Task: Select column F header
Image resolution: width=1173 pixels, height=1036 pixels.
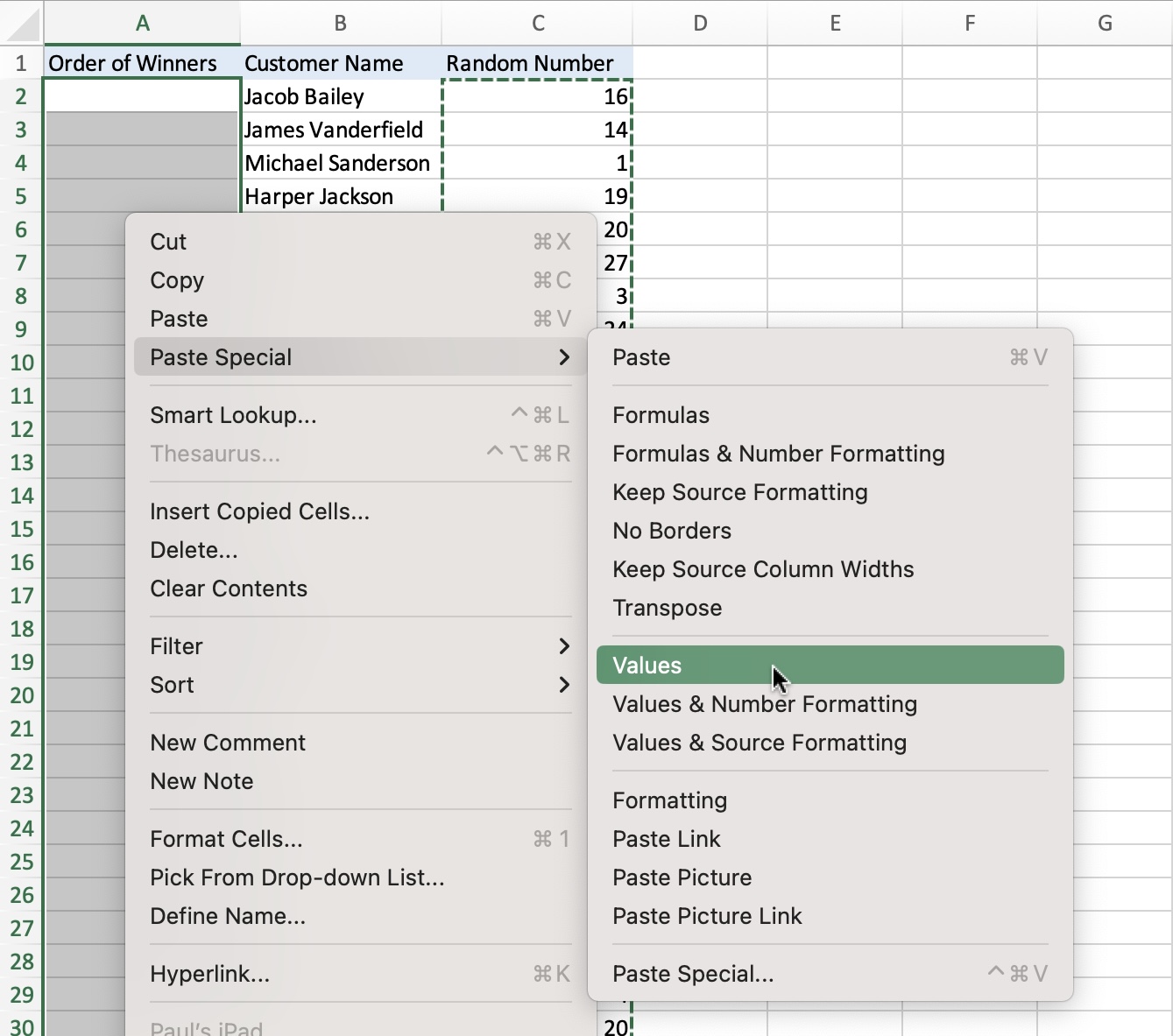Action: (x=970, y=24)
